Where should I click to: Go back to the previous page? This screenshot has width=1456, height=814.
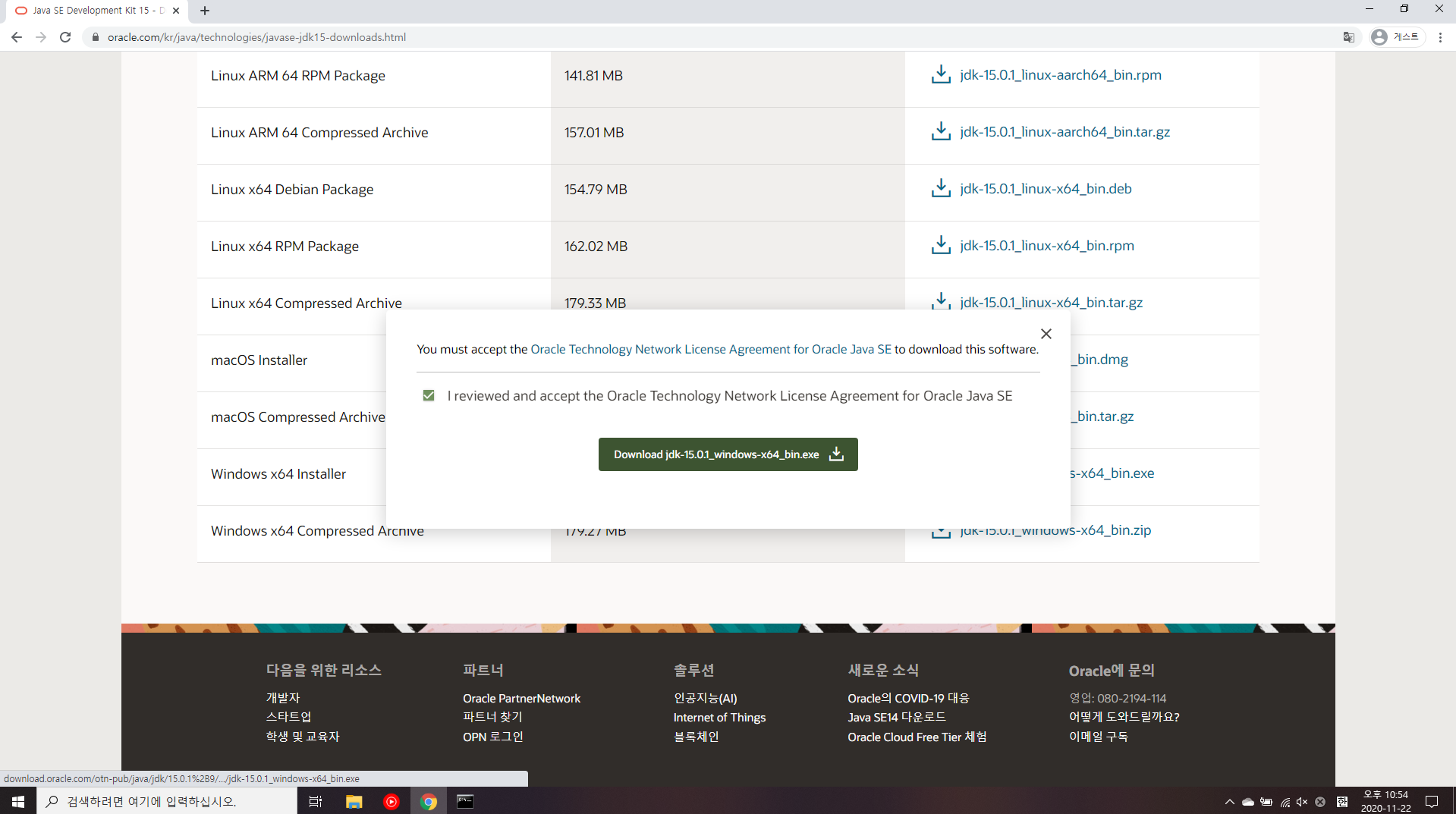click(x=17, y=37)
